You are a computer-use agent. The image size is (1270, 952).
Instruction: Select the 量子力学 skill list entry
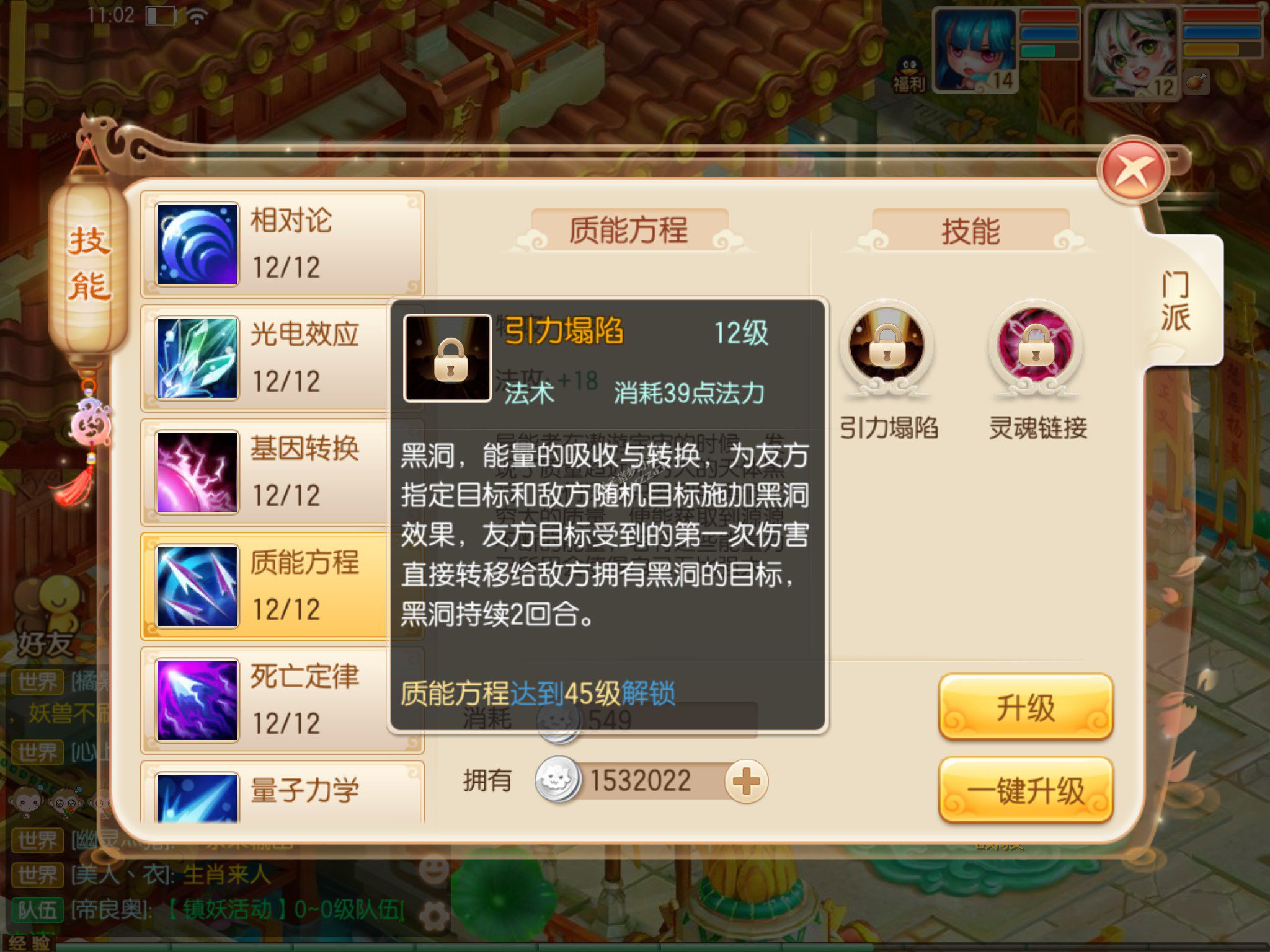pos(283,793)
